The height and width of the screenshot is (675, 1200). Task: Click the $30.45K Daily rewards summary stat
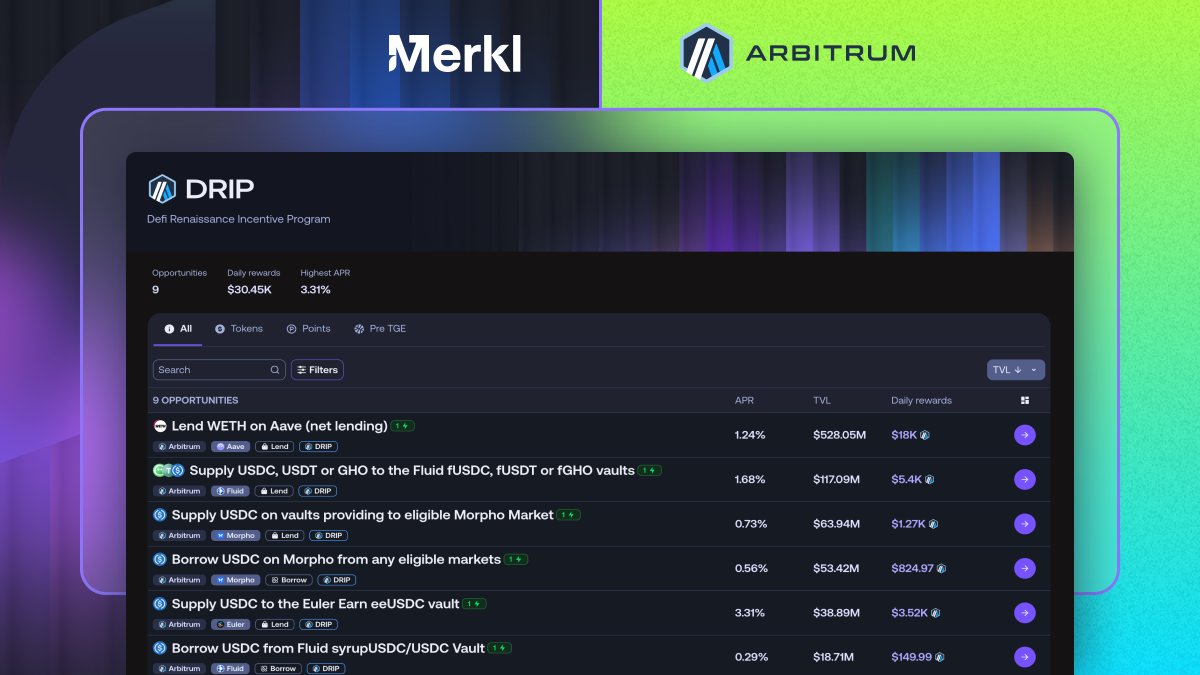tap(250, 290)
